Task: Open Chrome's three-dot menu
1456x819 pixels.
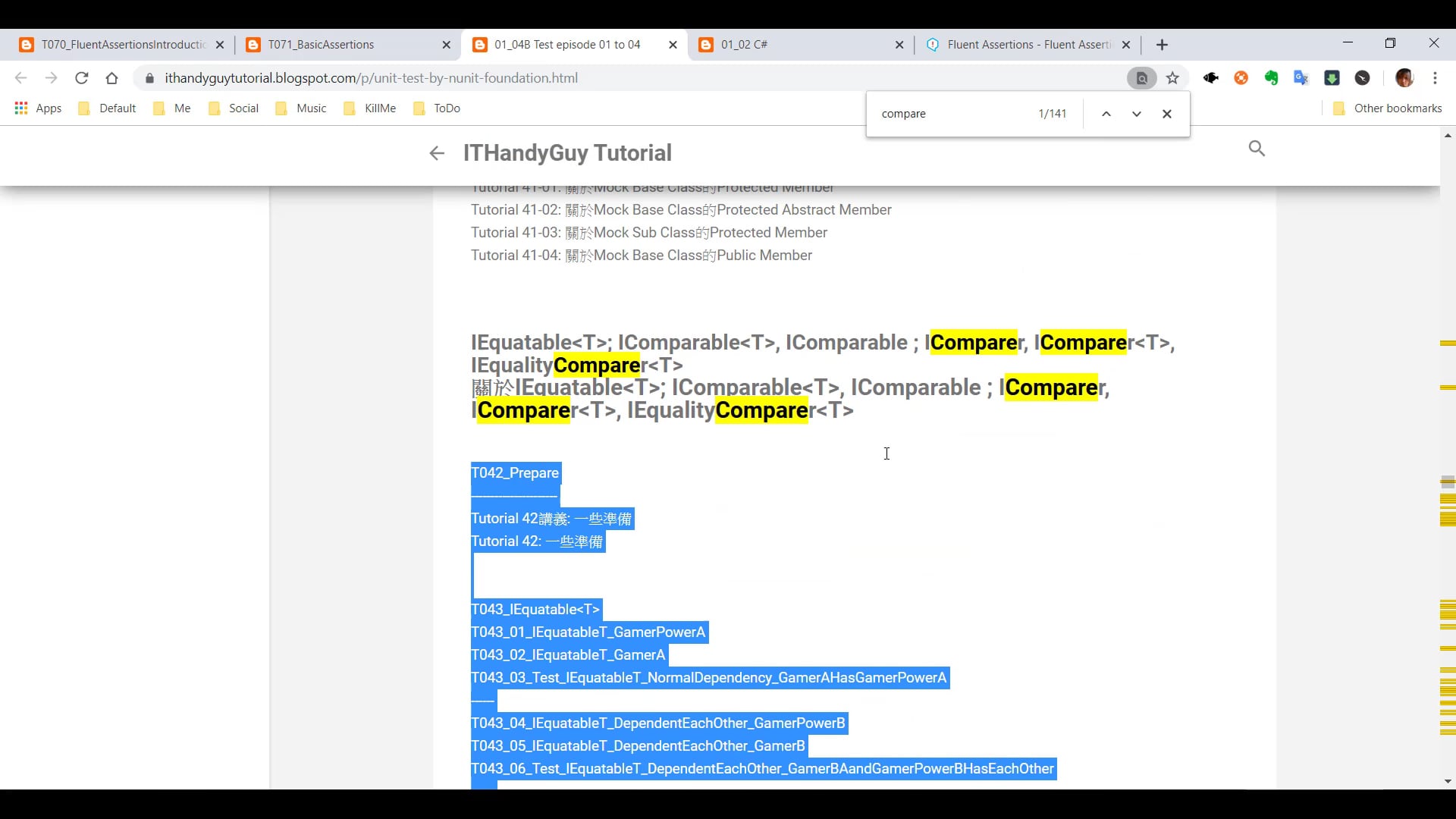Action: click(x=1435, y=78)
